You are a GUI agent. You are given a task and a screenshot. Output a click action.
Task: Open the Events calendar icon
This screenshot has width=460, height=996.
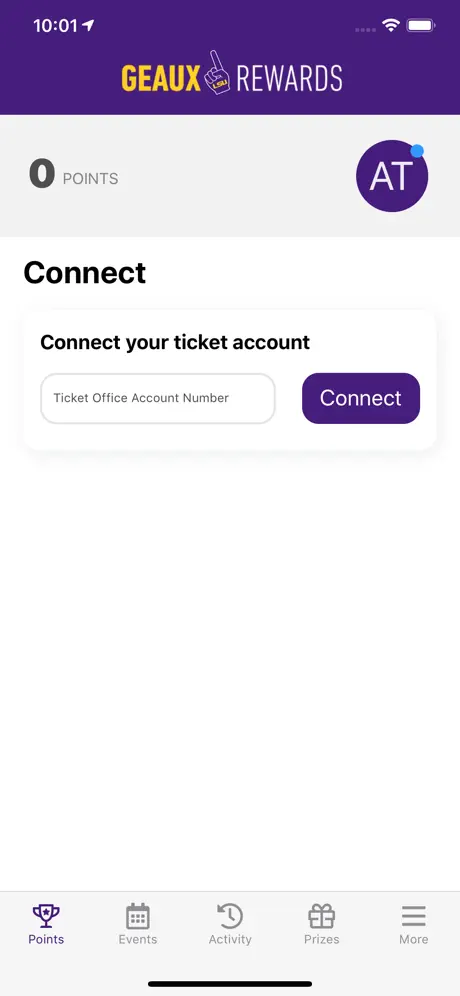137,916
